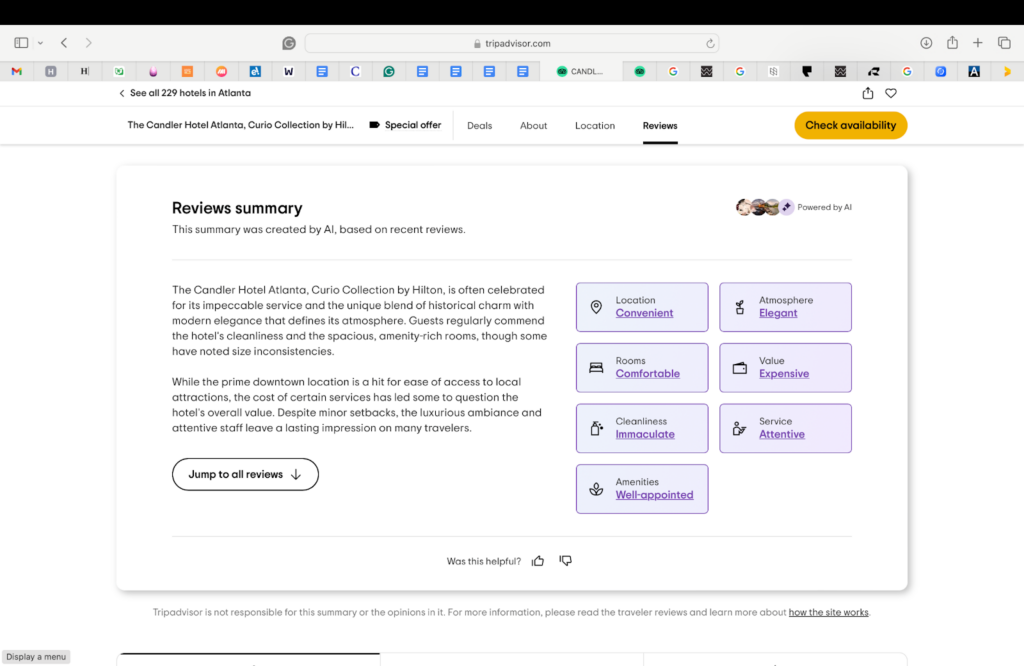Open the Convenient location link
Screen dimensions: 1024x666
pyautogui.click(x=644, y=313)
